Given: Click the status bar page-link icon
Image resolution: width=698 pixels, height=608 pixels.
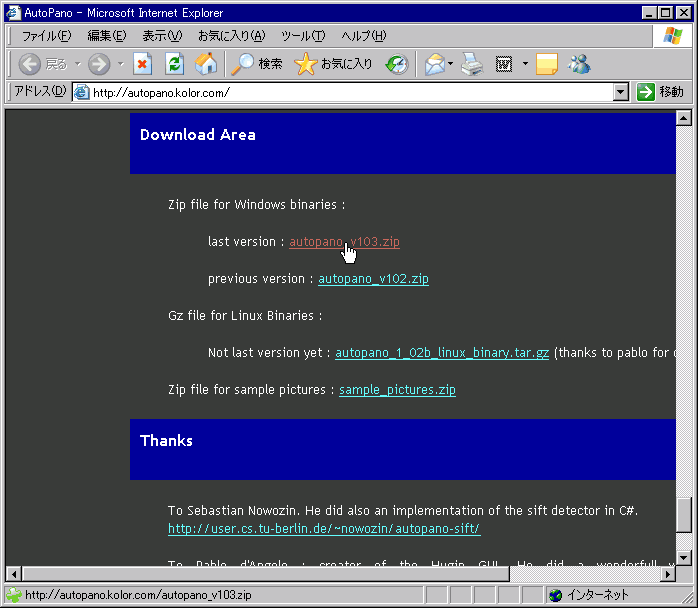Looking at the screenshot, I should click(13, 595).
